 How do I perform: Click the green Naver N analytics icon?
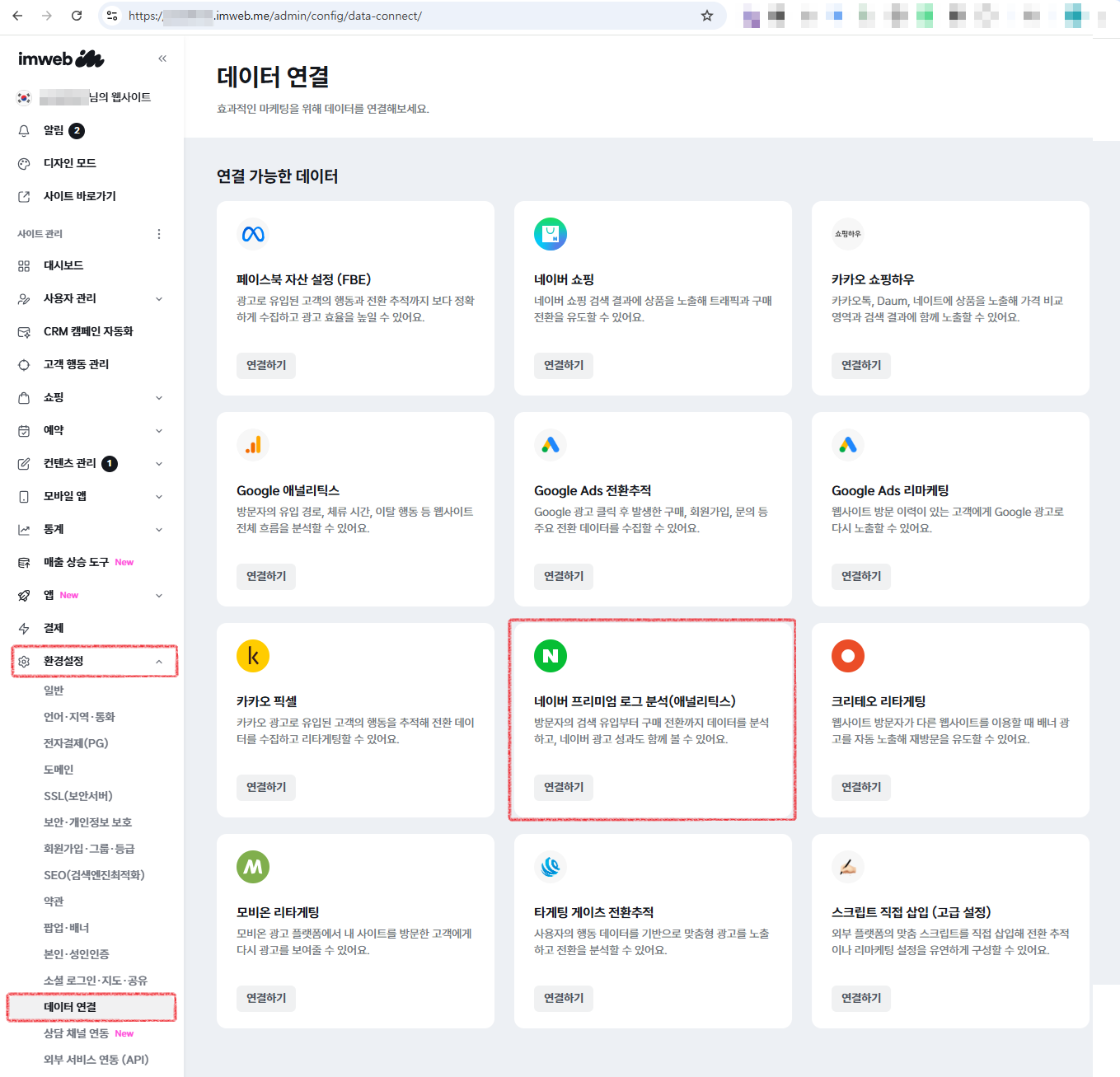pos(551,656)
